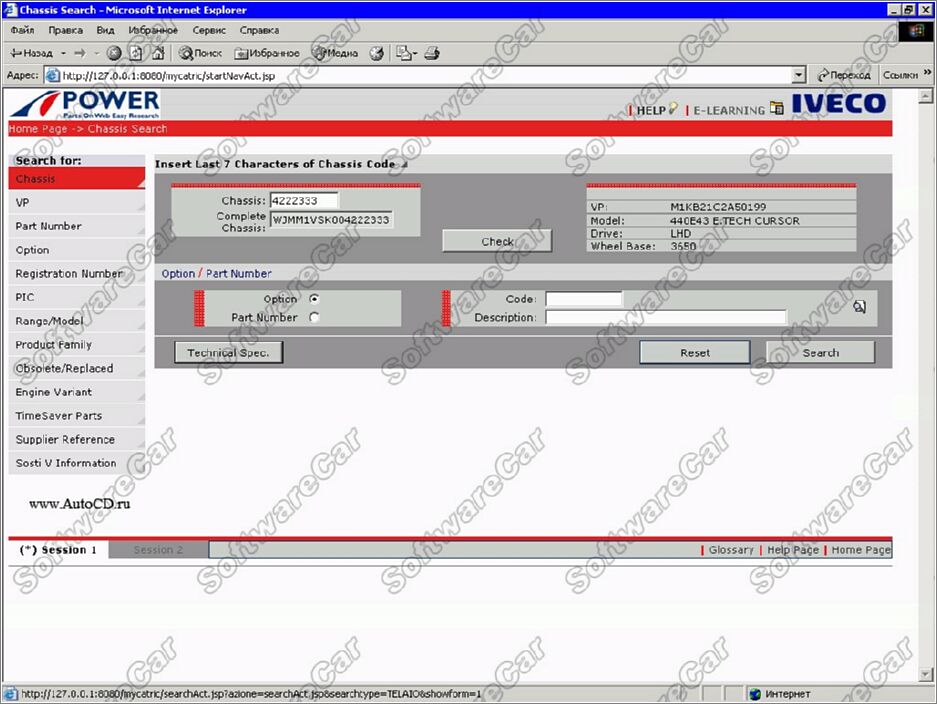Open the History (Журнал) toolbar icon
Screen dimensions: 937x704
(x=378, y=53)
